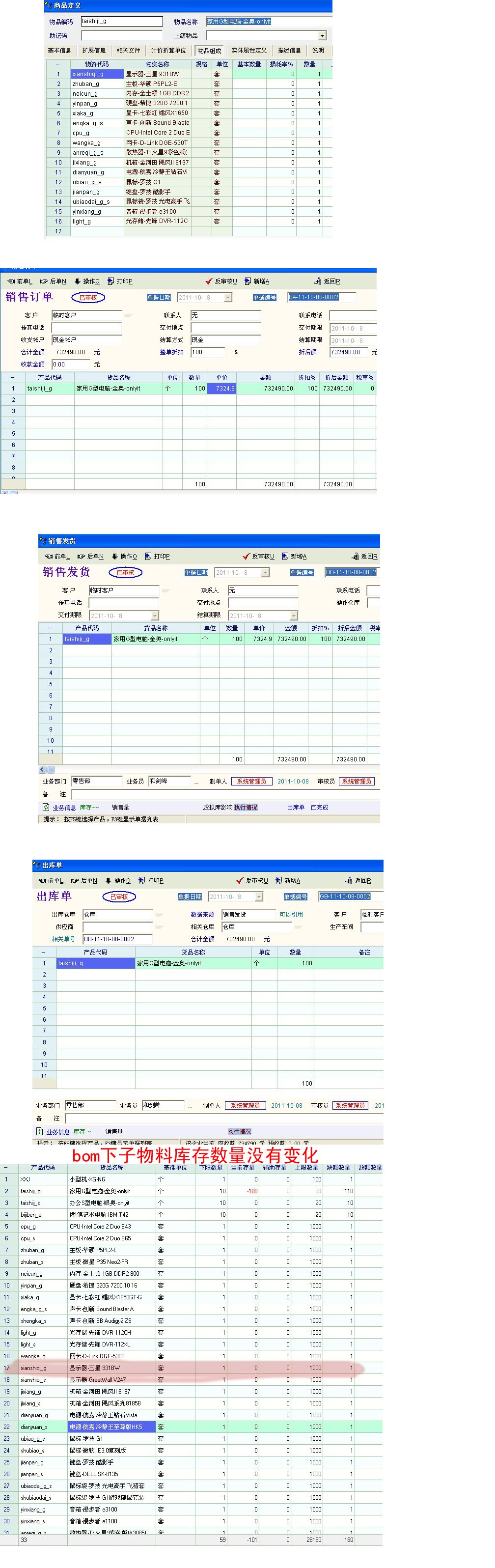
Task: Click the 可以引用 link in 出库单
Action: pyautogui.click(x=291, y=914)
